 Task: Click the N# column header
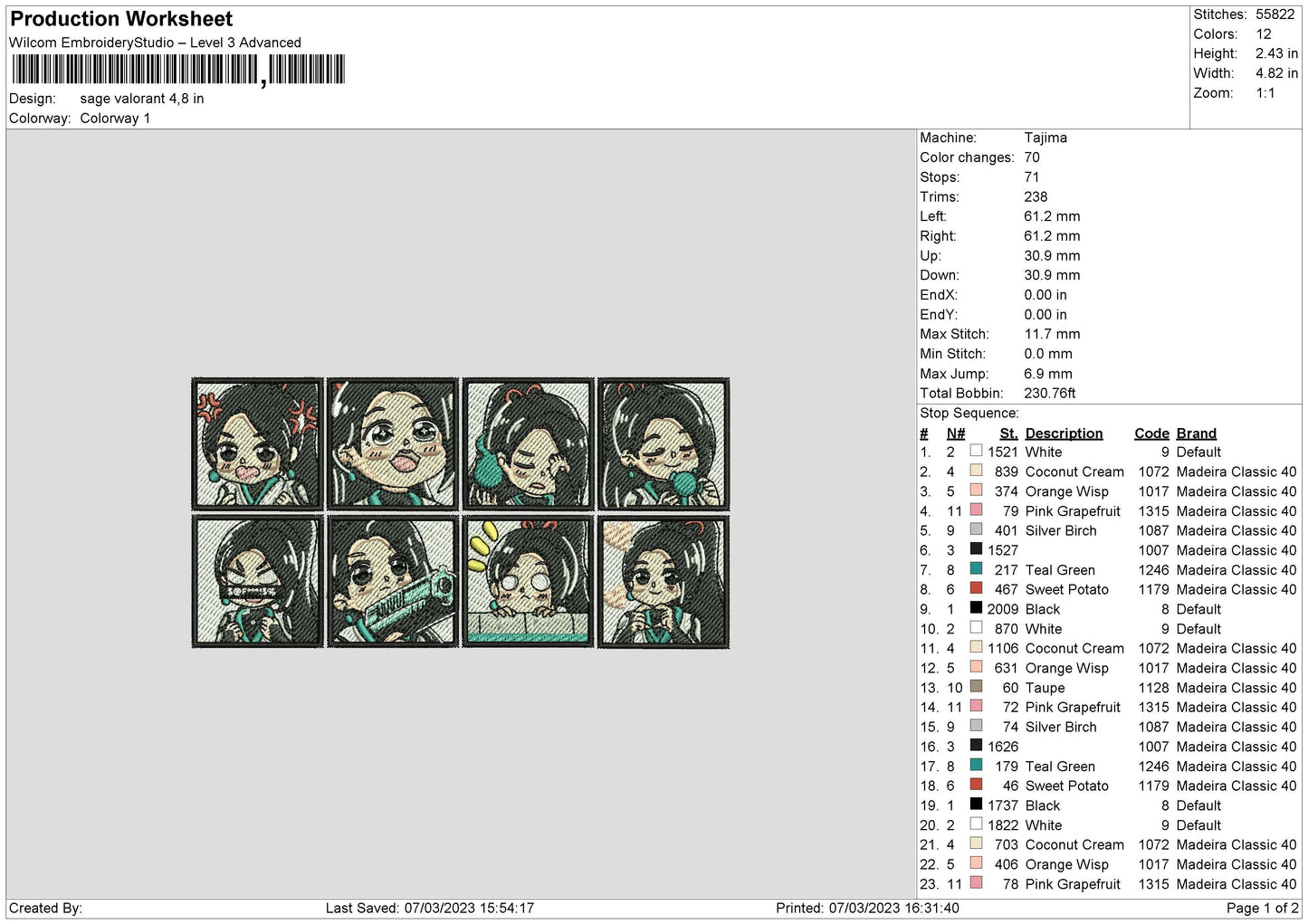pyautogui.click(x=956, y=433)
